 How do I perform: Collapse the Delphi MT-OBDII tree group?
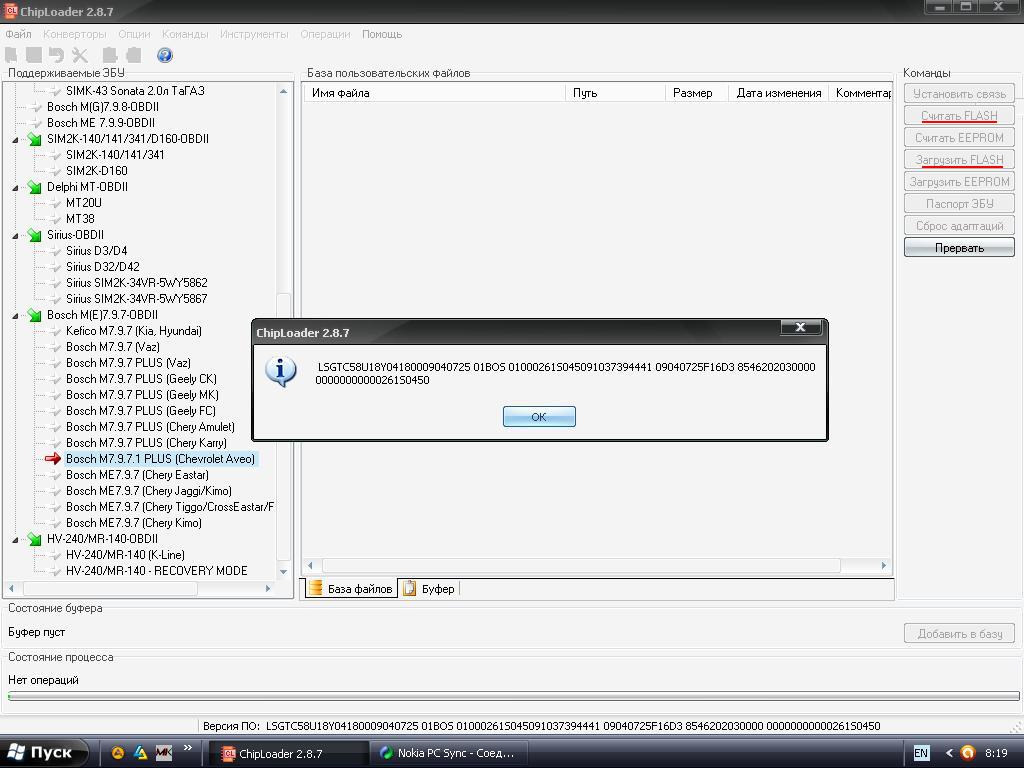pos(15,188)
